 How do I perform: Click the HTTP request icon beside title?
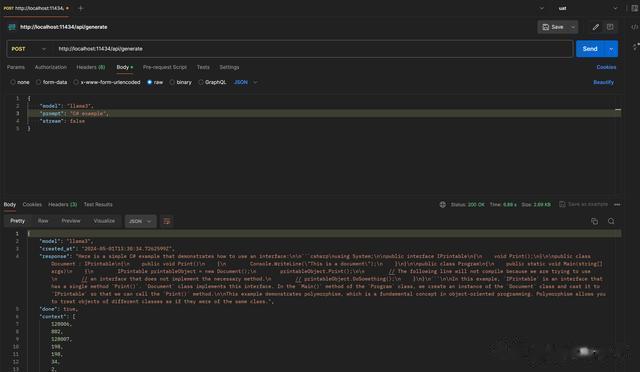[x=11, y=27]
